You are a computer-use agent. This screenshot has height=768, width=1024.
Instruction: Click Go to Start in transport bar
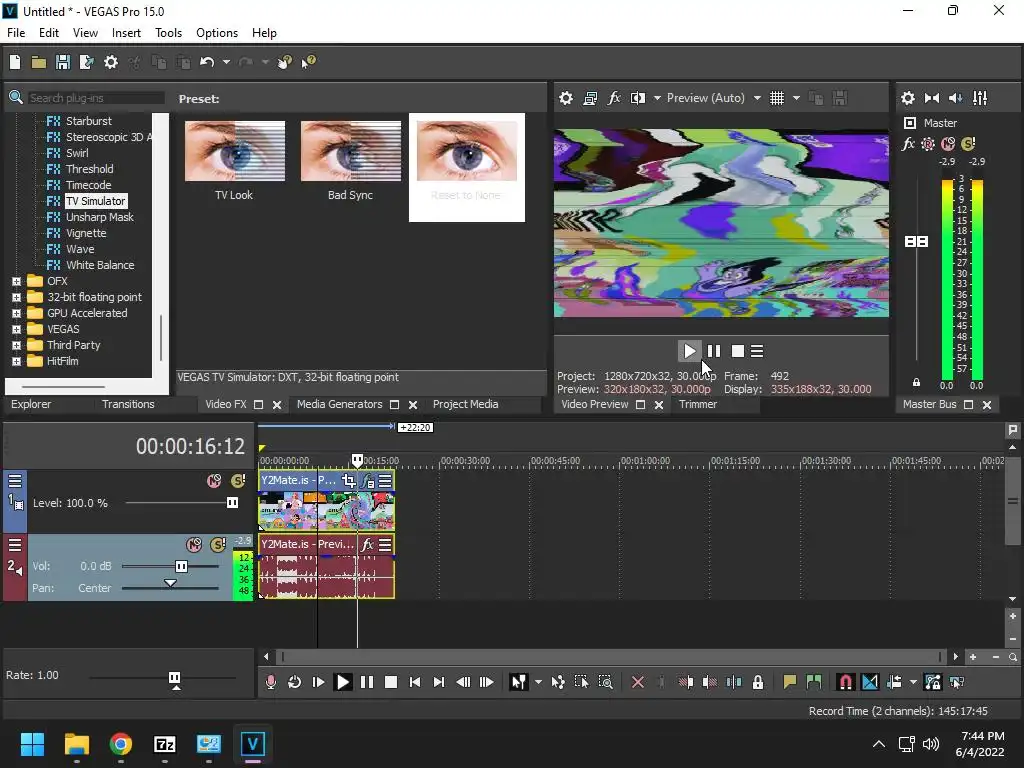(414, 682)
